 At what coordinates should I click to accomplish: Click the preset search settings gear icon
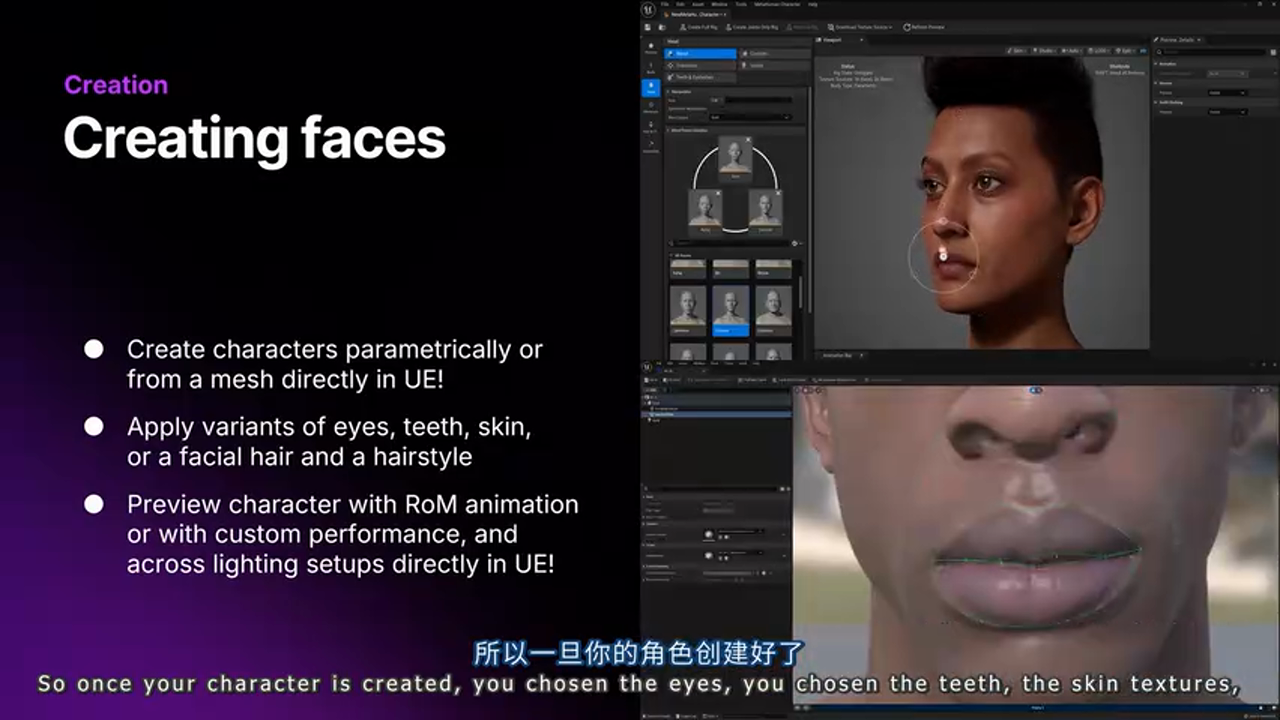[795, 243]
